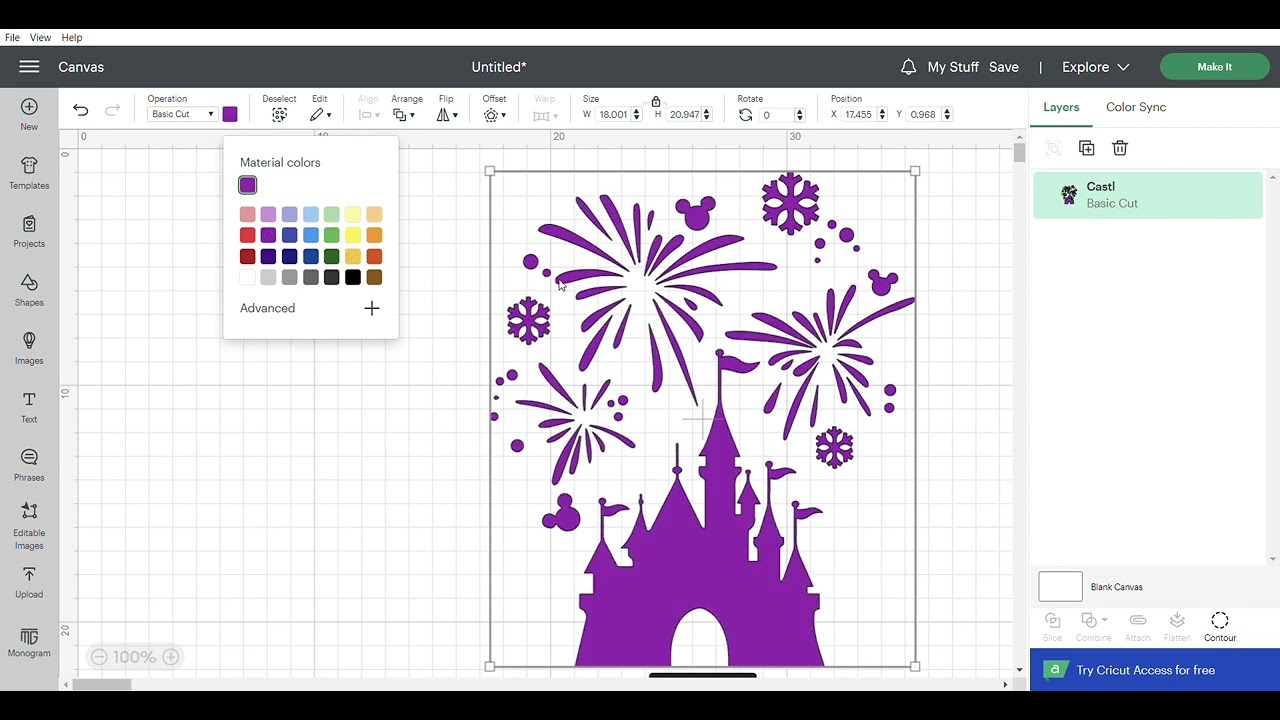
Task: Open the Help menu
Action: tap(72, 38)
